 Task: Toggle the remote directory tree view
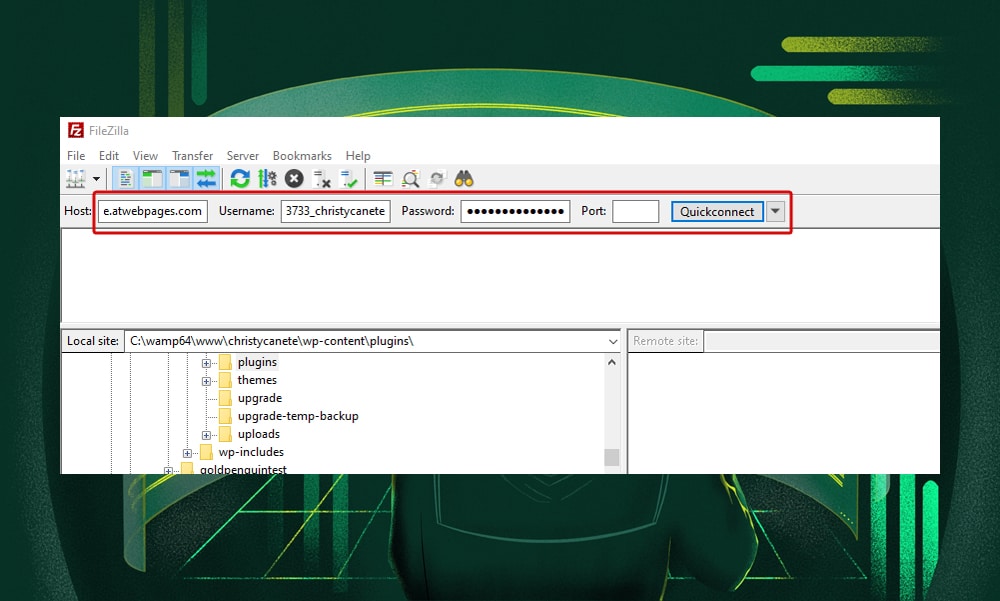pyautogui.click(x=180, y=178)
